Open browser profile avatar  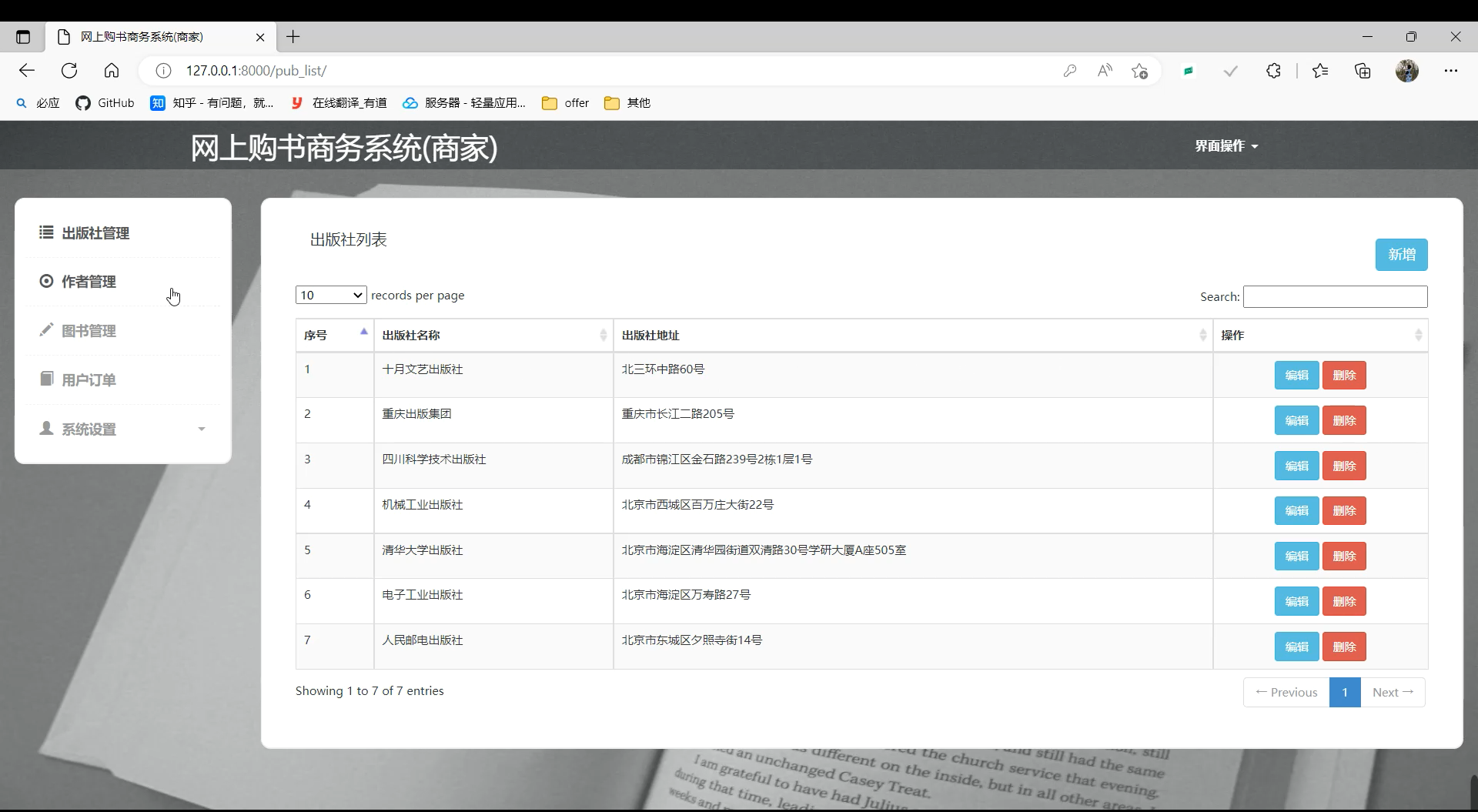point(1407,71)
